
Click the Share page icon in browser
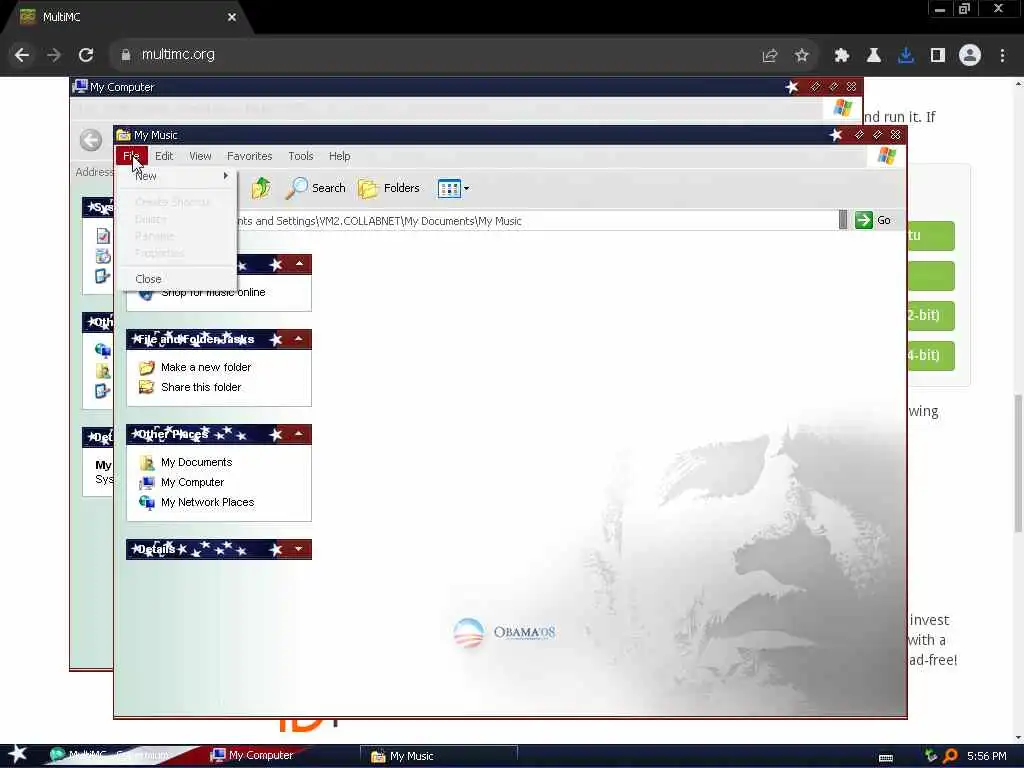point(770,56)
